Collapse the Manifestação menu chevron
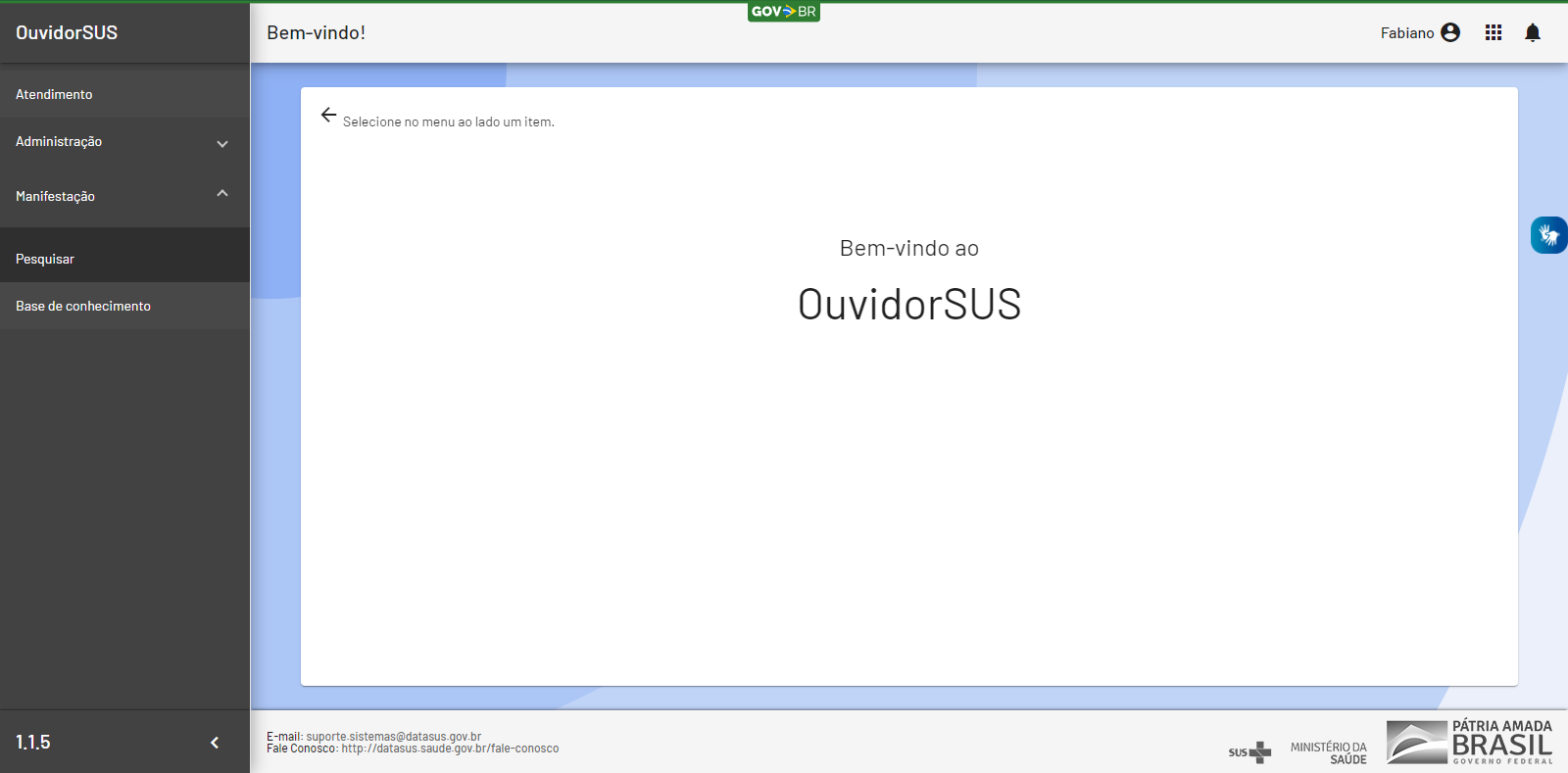Viewport: 1568px width, 773px height. pos(222,194)
